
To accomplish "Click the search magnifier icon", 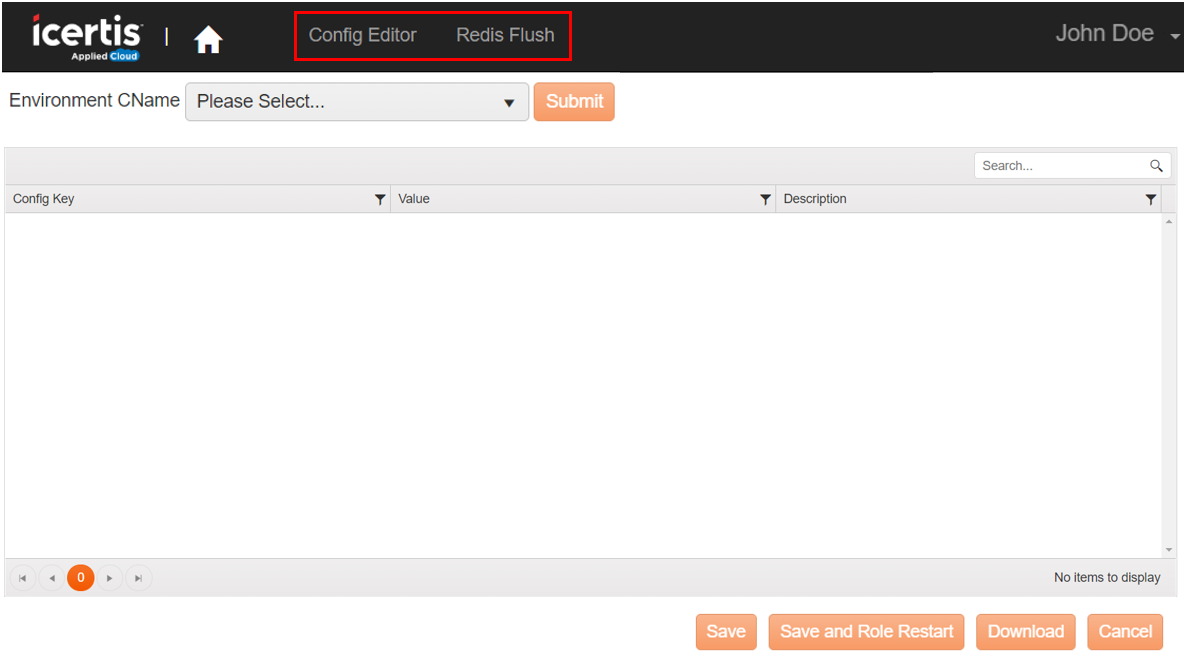I will coord(1156,166).
